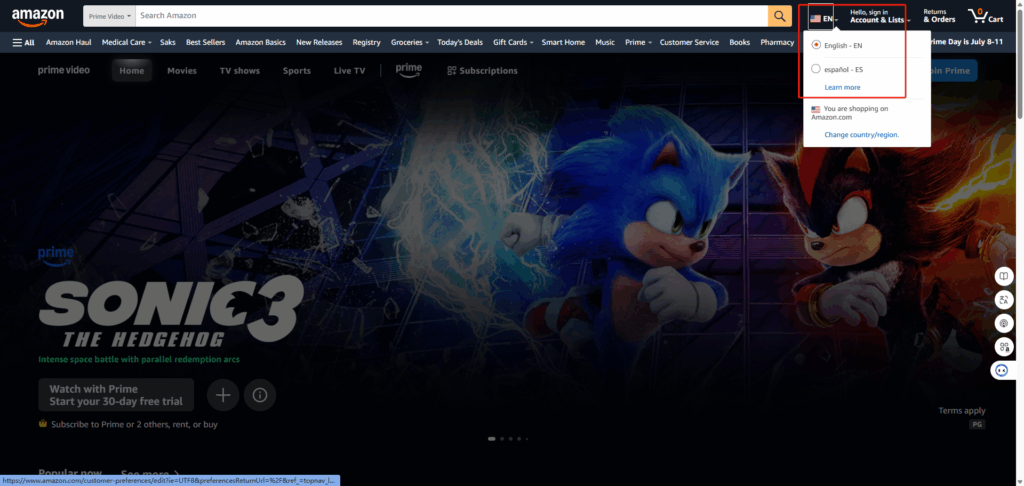The height and width of the screenshot is (486, 1024).
Task: Click the orange search magnifier button
Action: [780, 16]
